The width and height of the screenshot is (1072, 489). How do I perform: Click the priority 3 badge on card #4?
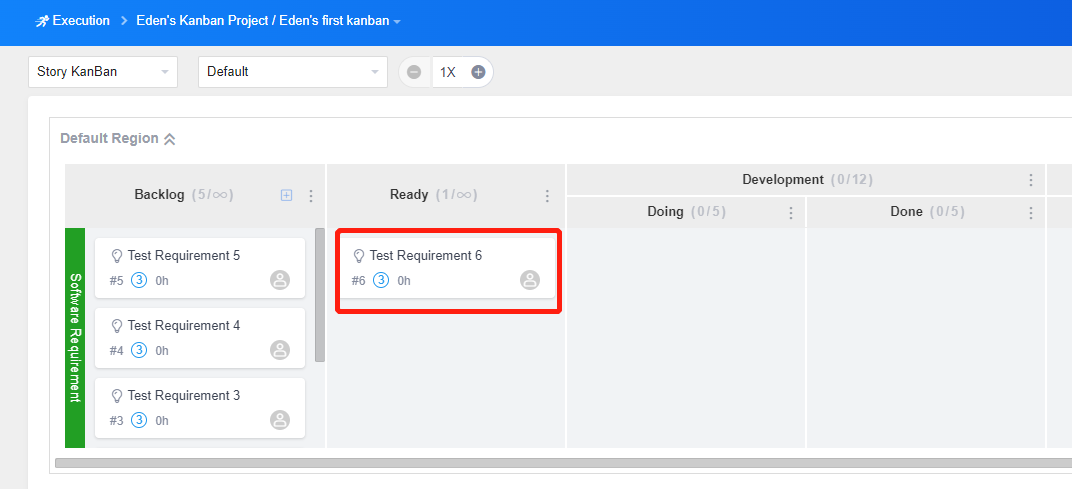click(139, 350)
